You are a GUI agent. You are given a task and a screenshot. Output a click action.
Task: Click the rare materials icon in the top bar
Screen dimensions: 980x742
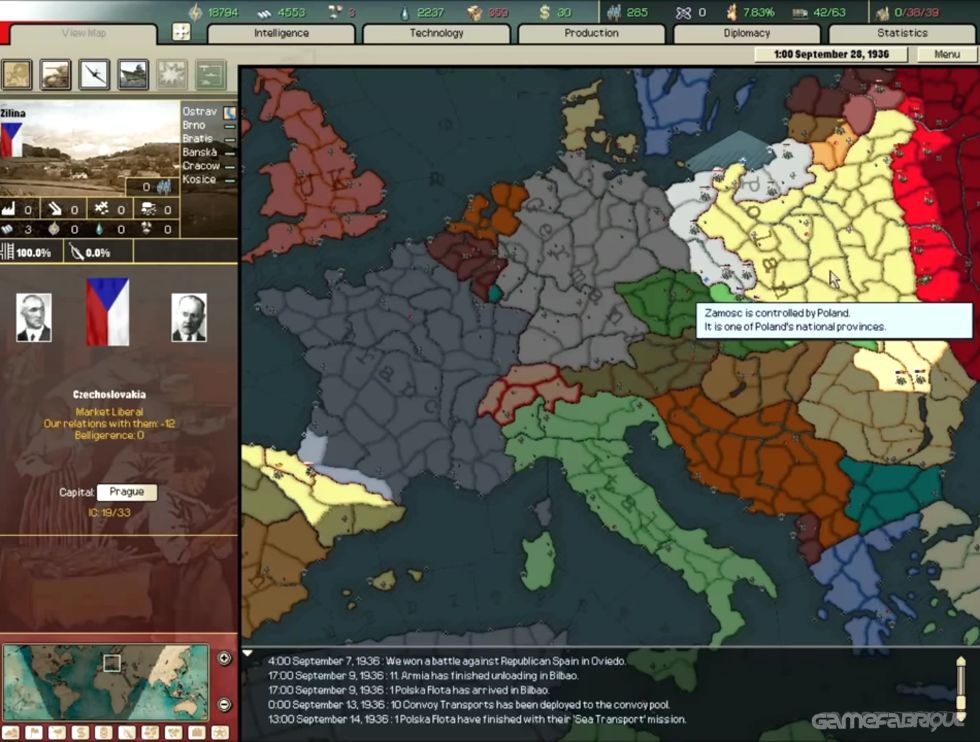pos(334,12)
